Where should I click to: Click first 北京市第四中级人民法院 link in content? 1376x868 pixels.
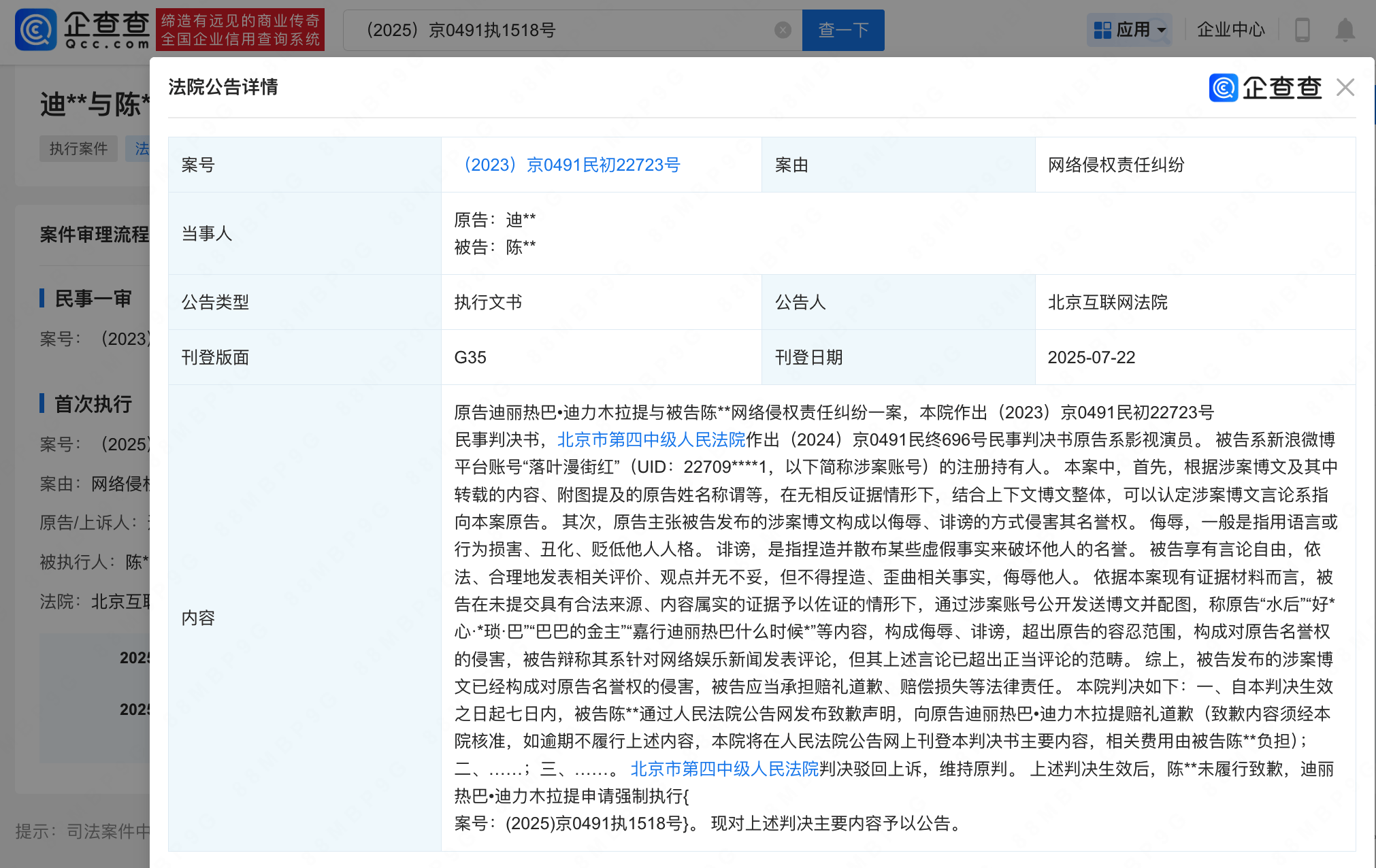click(x=651, y=440)
